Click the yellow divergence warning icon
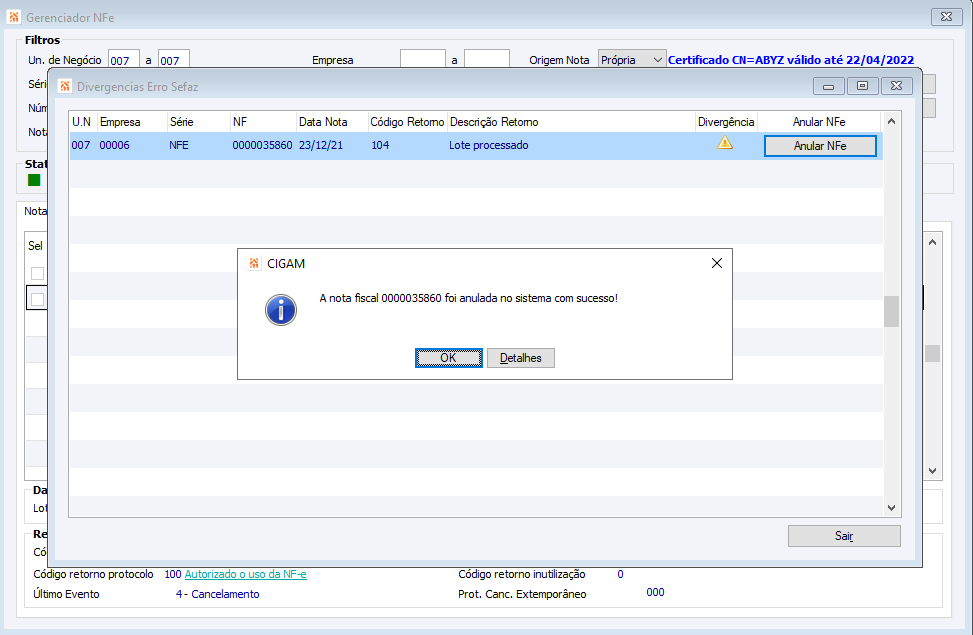 tap(725, 143)
